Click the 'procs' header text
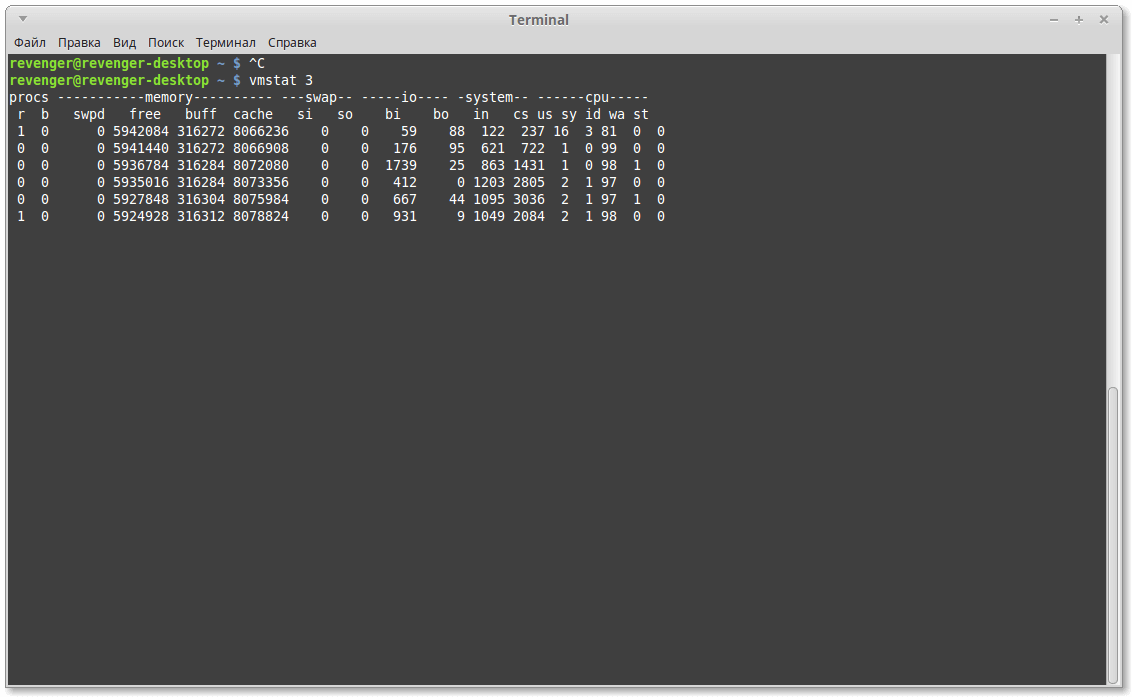The image size is (1132, 697). (x=29, y=98)
